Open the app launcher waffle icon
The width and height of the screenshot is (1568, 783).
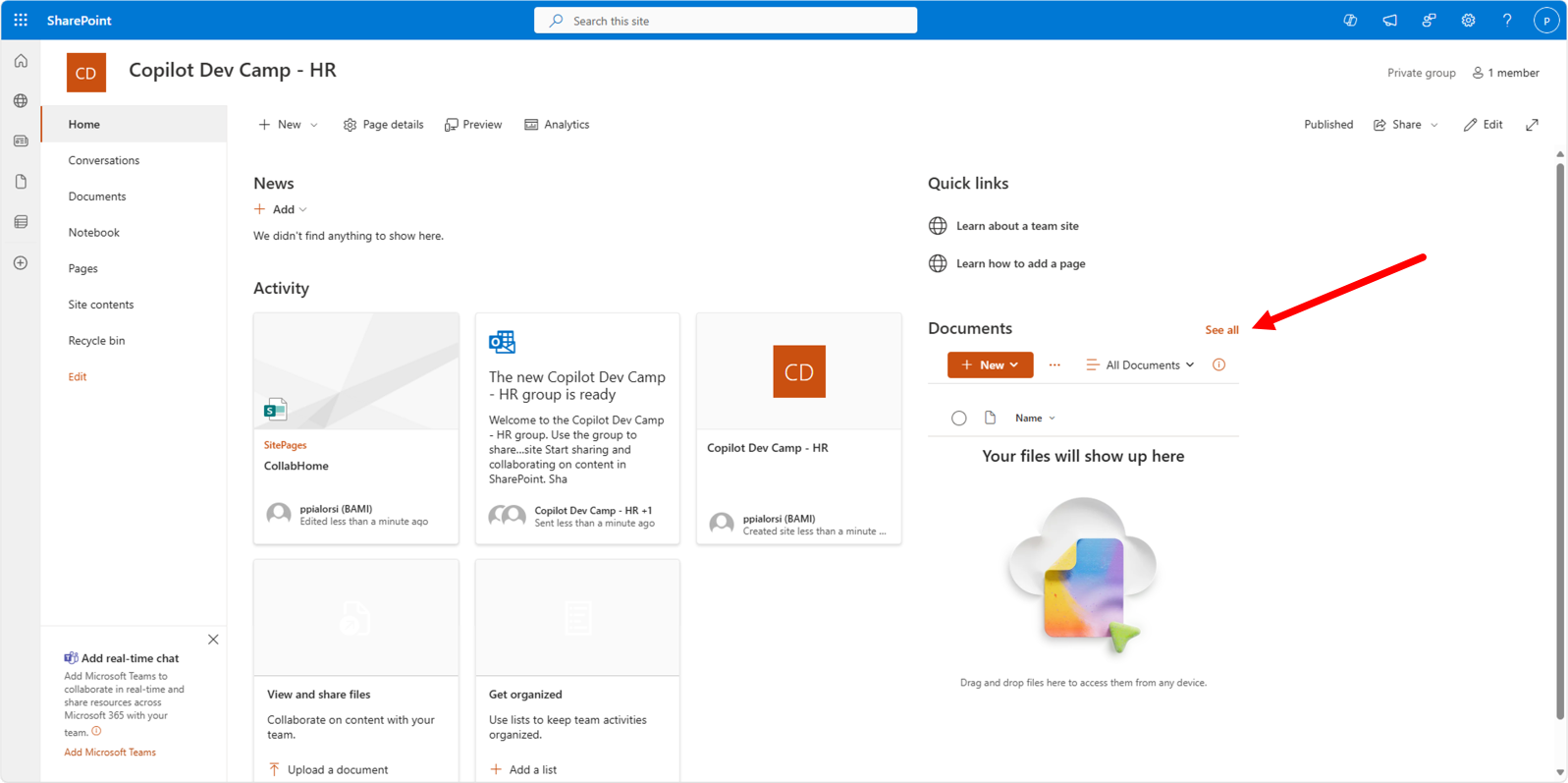point(21,20)
